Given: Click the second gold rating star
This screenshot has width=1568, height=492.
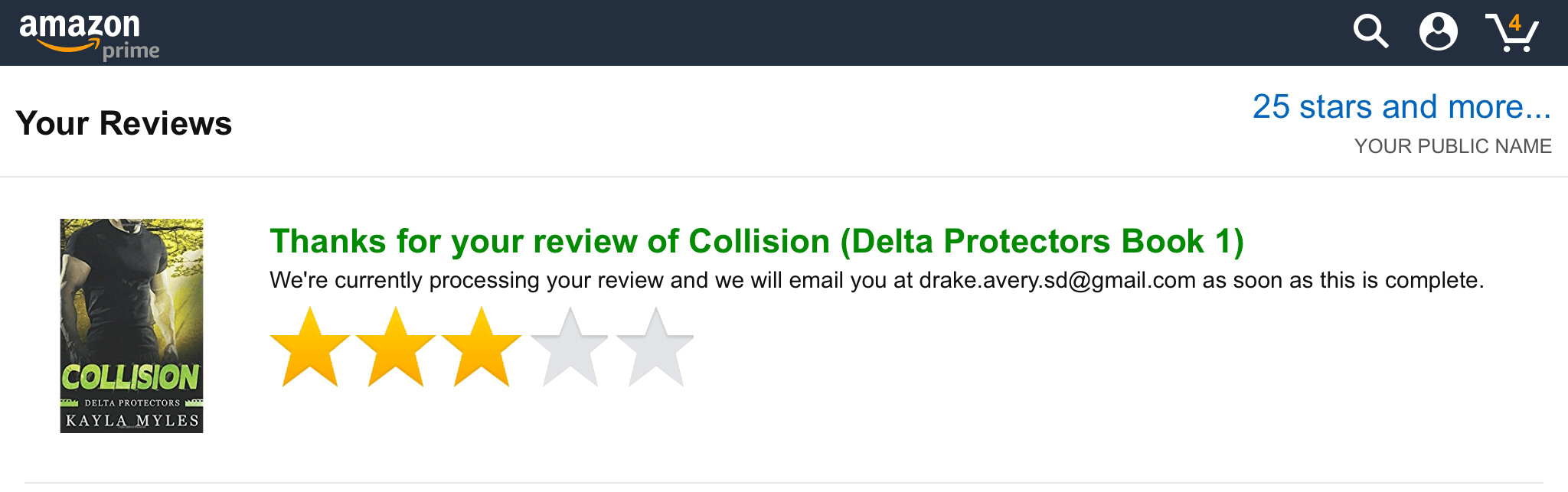Looking at the screenshot, I should coord(396,348).
